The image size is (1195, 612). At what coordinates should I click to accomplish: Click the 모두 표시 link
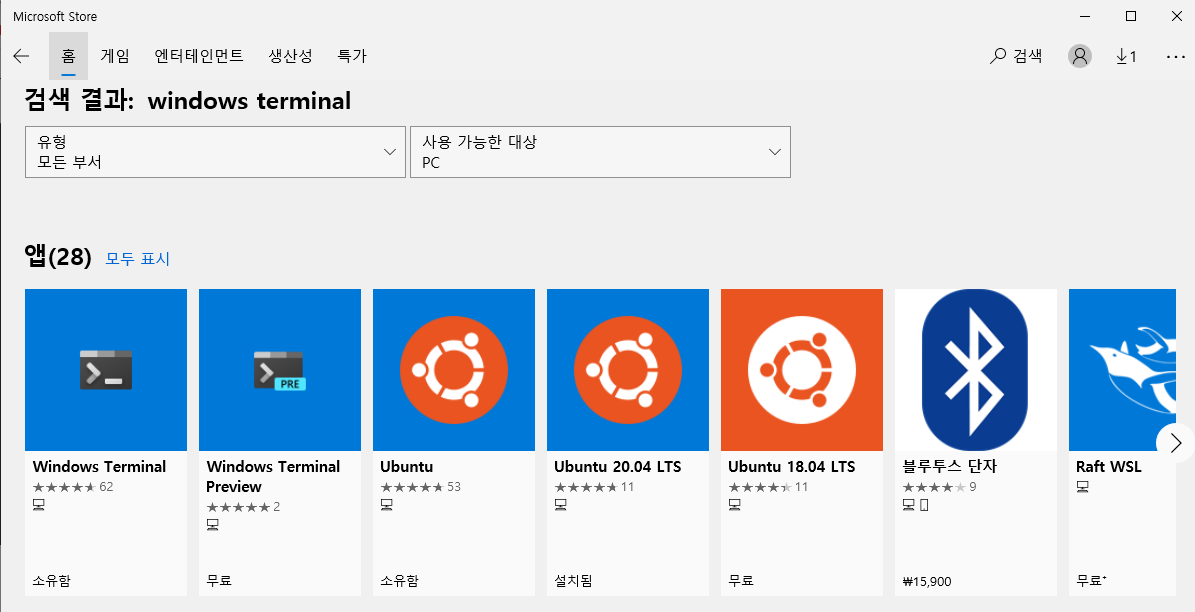pyautogui.click(x=137, y=259)
